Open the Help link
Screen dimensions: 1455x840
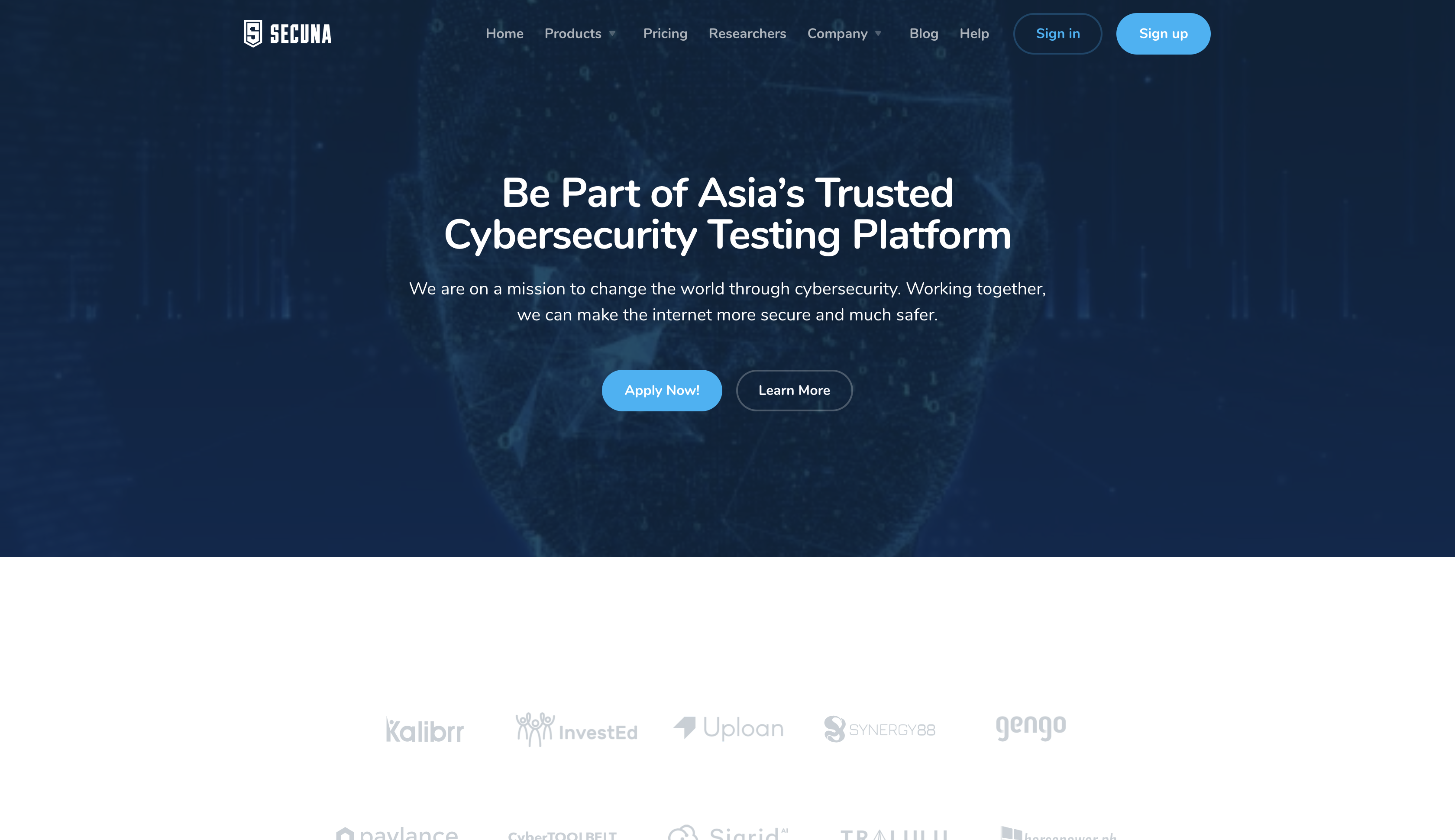974,33
